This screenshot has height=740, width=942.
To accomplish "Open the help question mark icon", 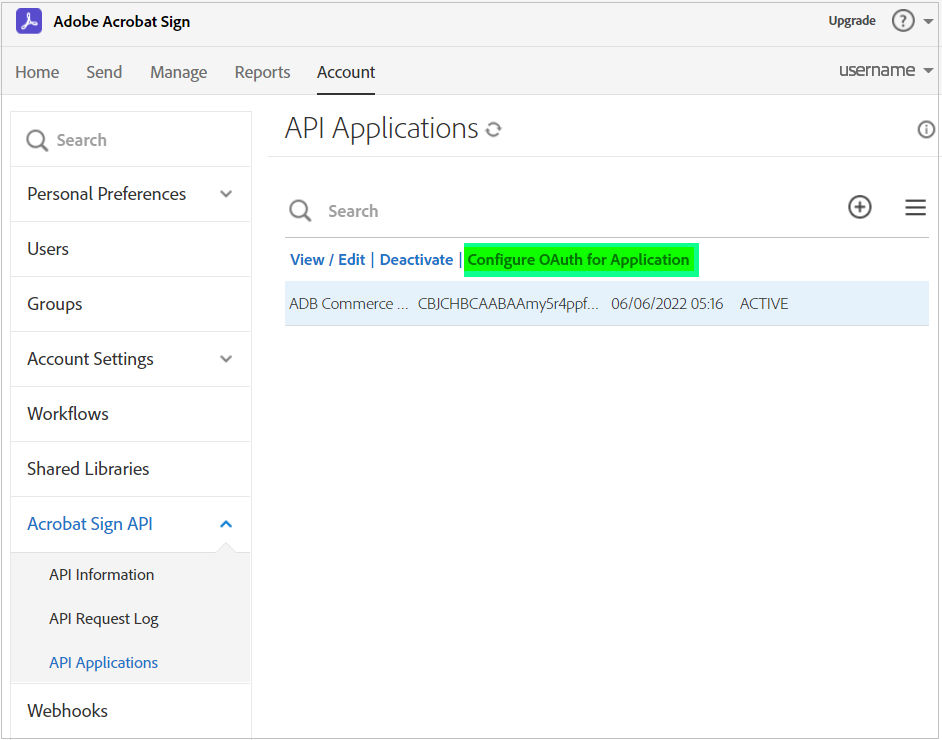I will click(x=903, y=21).
